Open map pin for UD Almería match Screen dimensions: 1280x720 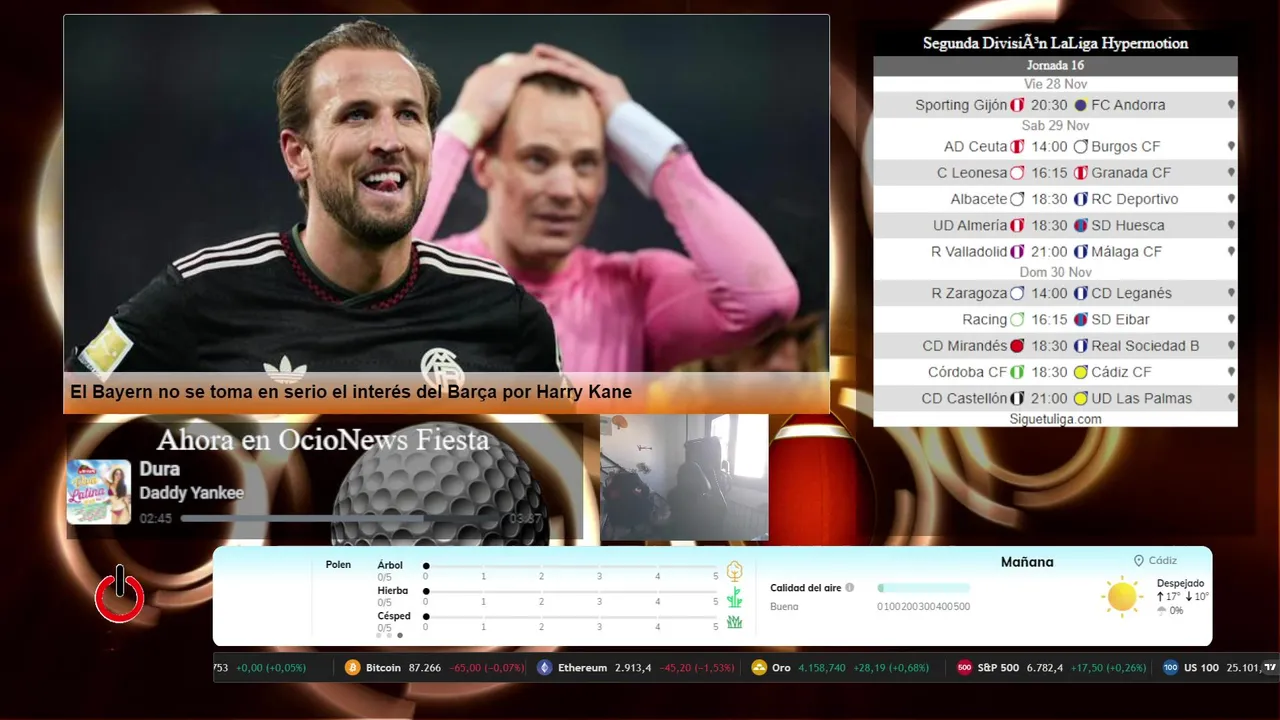tap(1231, 225)
